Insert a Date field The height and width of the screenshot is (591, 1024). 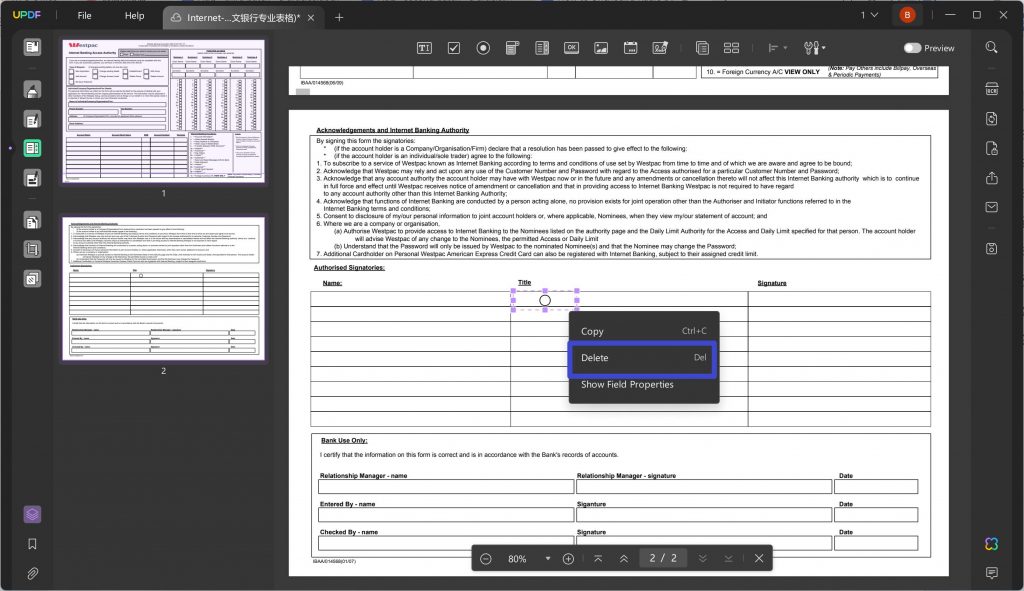tap(631, 47)
